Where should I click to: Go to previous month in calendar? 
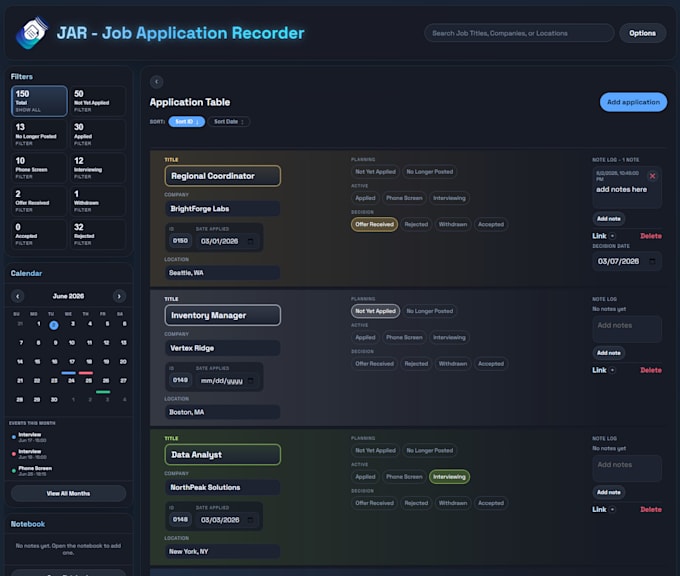[17, 296]
